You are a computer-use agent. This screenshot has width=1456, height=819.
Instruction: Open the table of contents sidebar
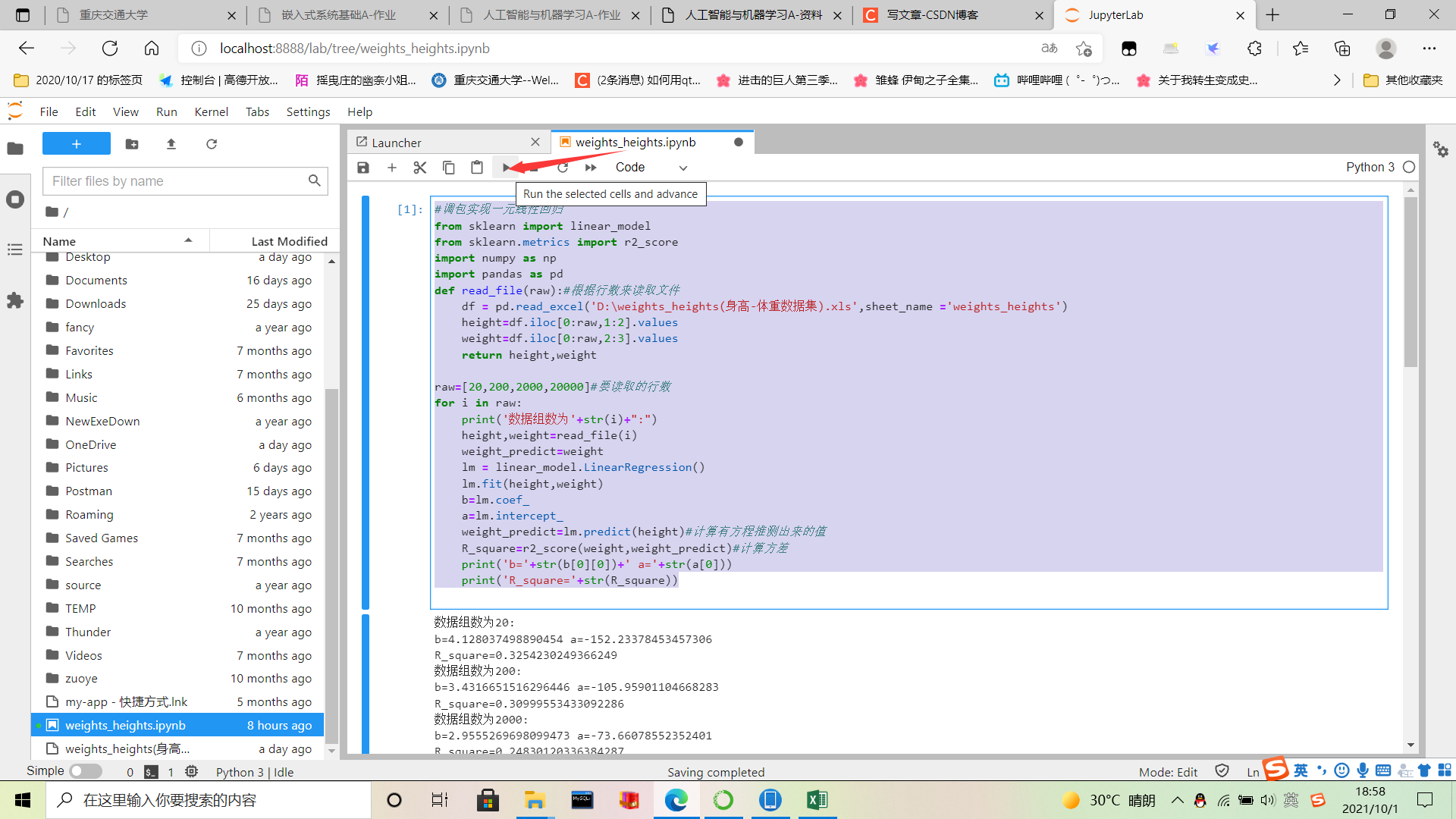15,249
